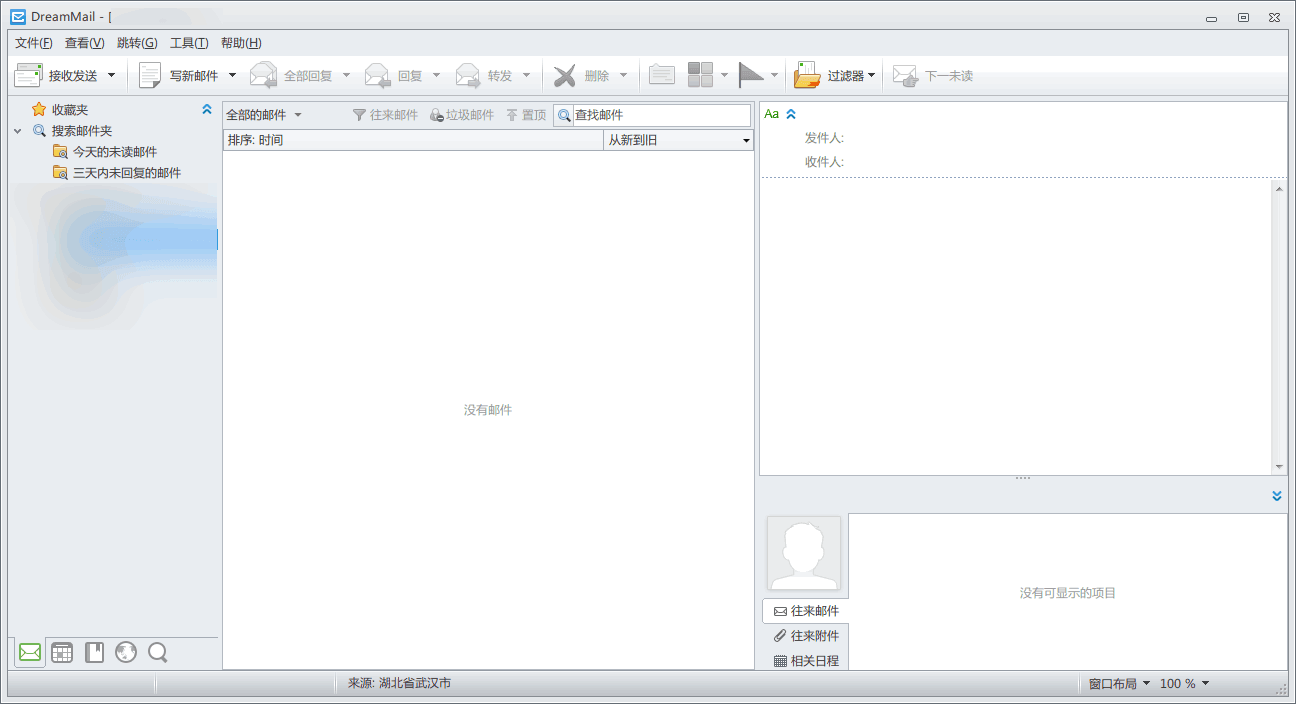Open the 窗口布局 layout dropdown
1296x704 pixels.
coord(1119,684)
